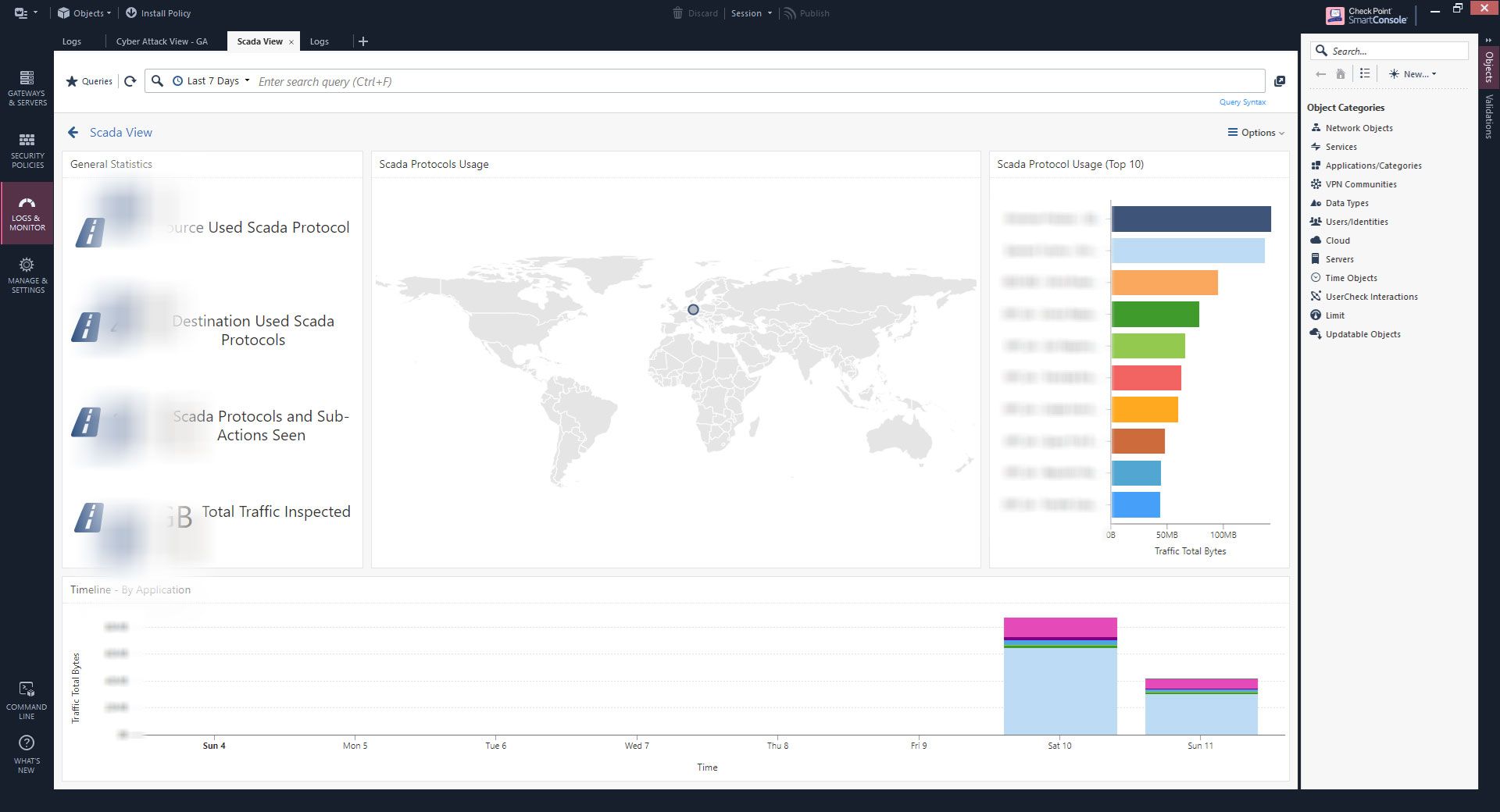1500x812 pixels.
Task: Select the dark green bar in Top 10 chart
Action: pyautogui.click(x=1155, y=315)
